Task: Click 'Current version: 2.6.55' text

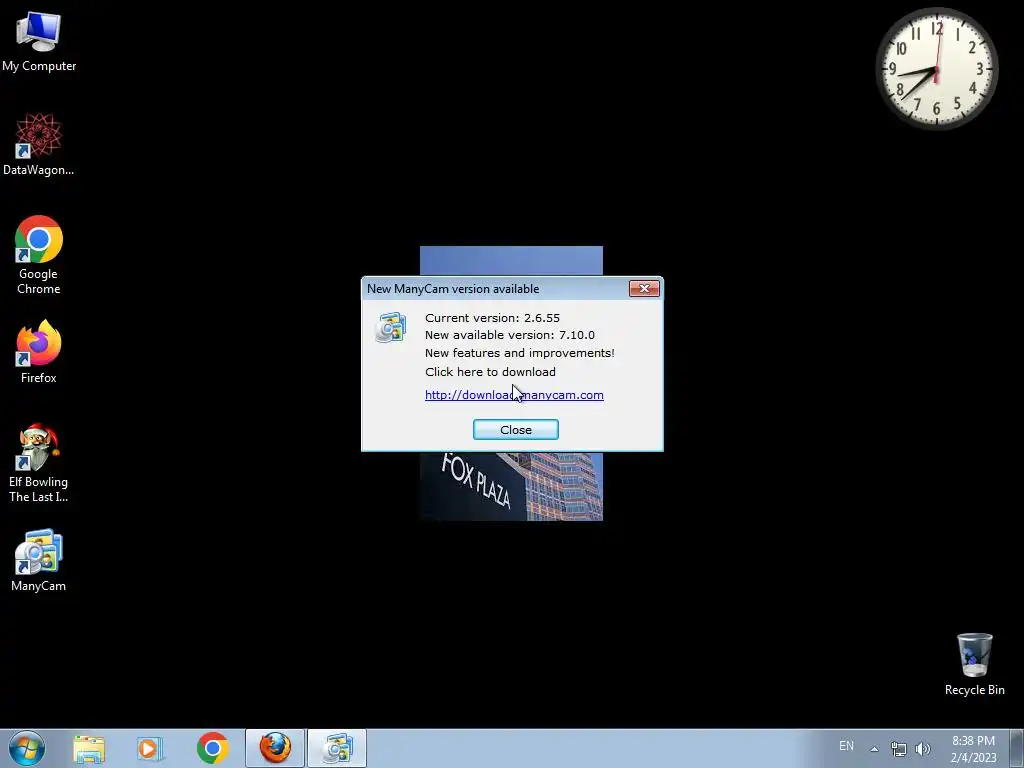Action: click(492, 318)
